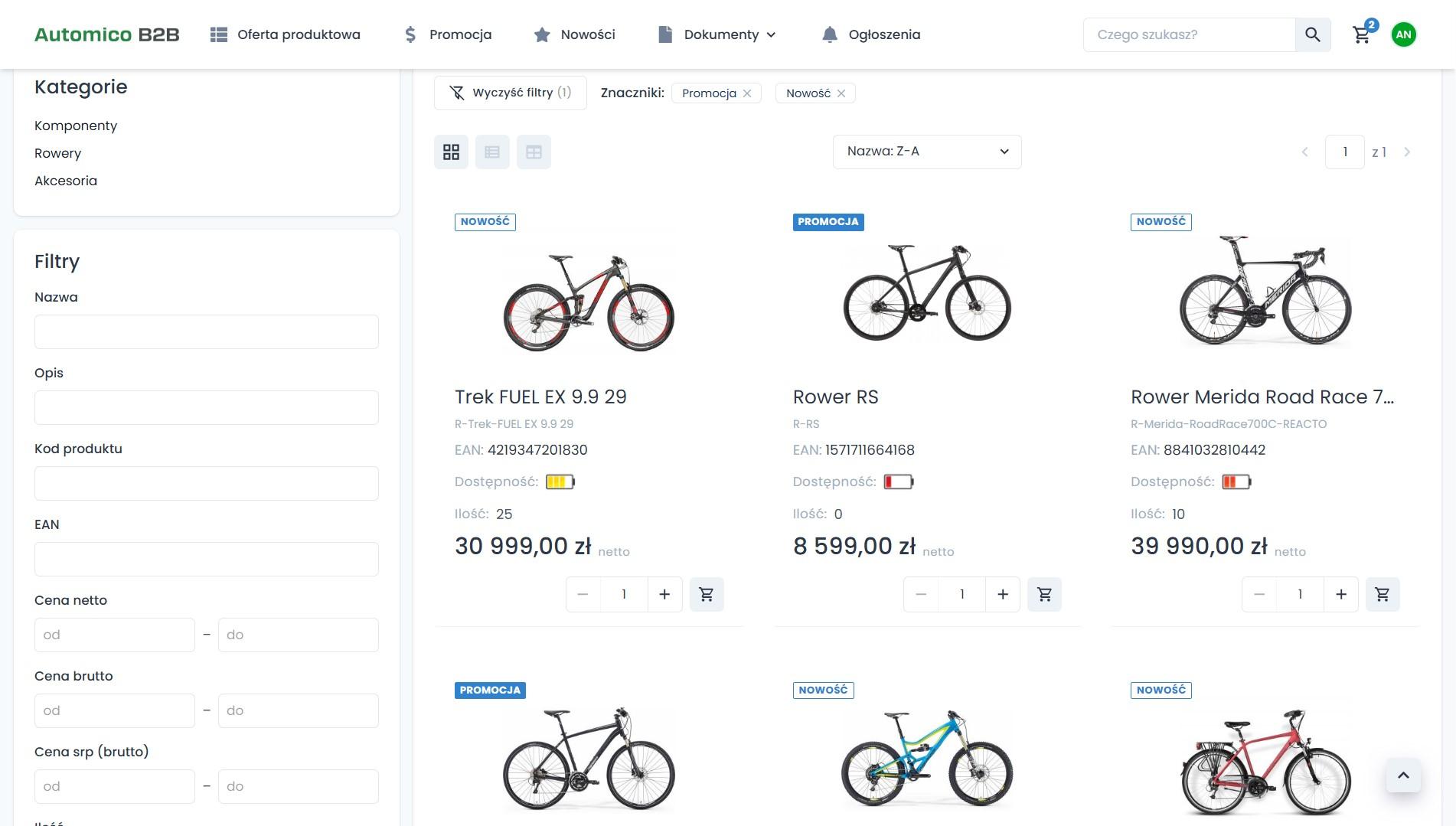Select the Rowery category link

(57, 153)
